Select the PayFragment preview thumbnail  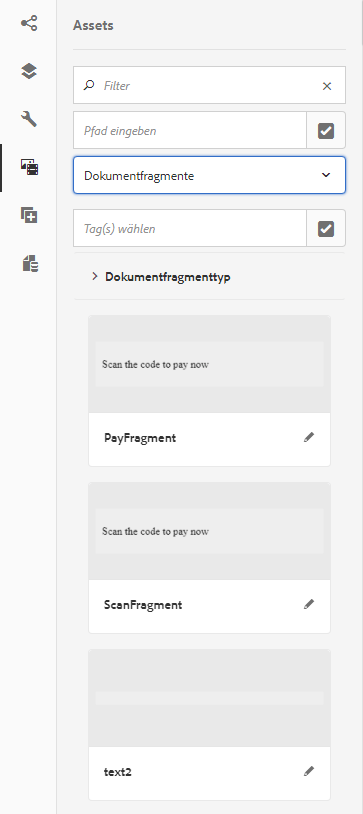tap(209, 364)
